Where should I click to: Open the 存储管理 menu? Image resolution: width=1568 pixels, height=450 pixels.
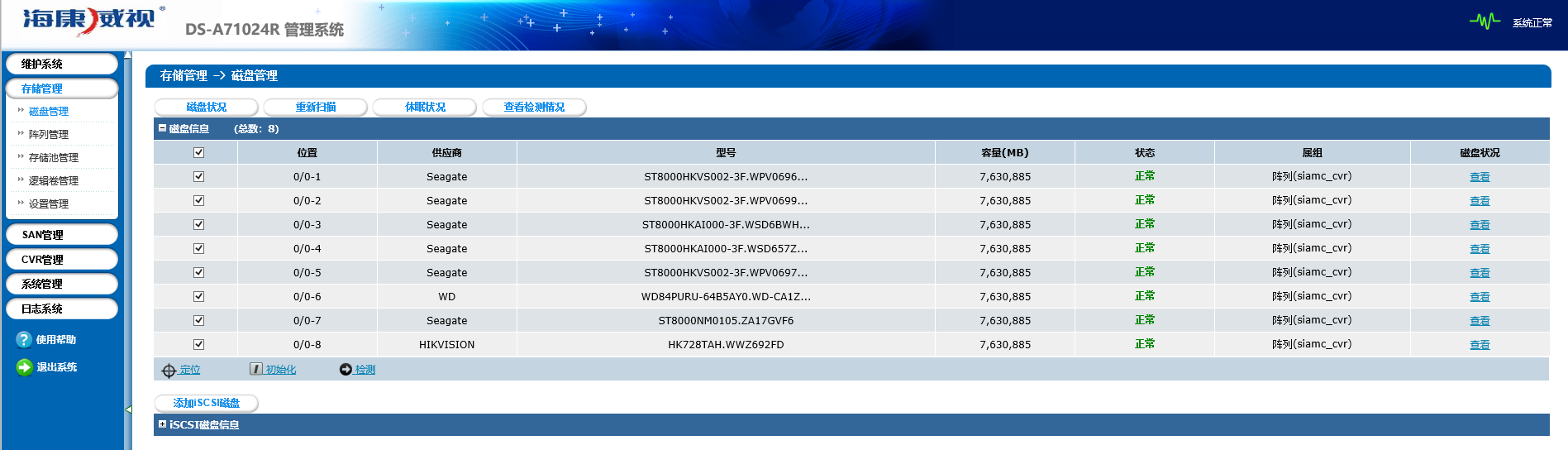coord(61,89)
